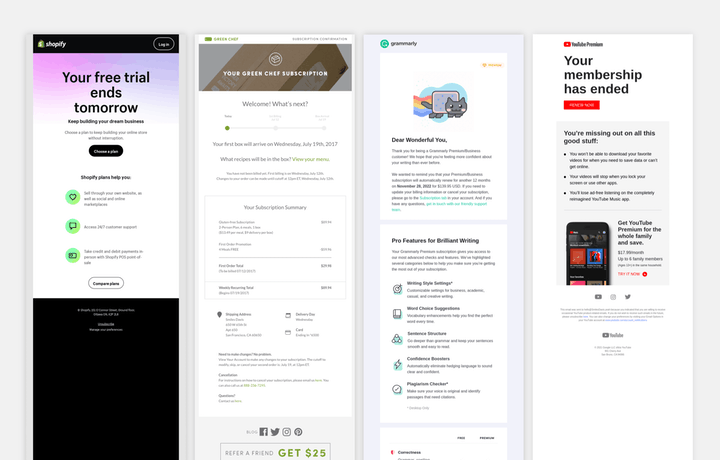
Task: Open the get in touch with support link
Action: (x=439, y=207)
